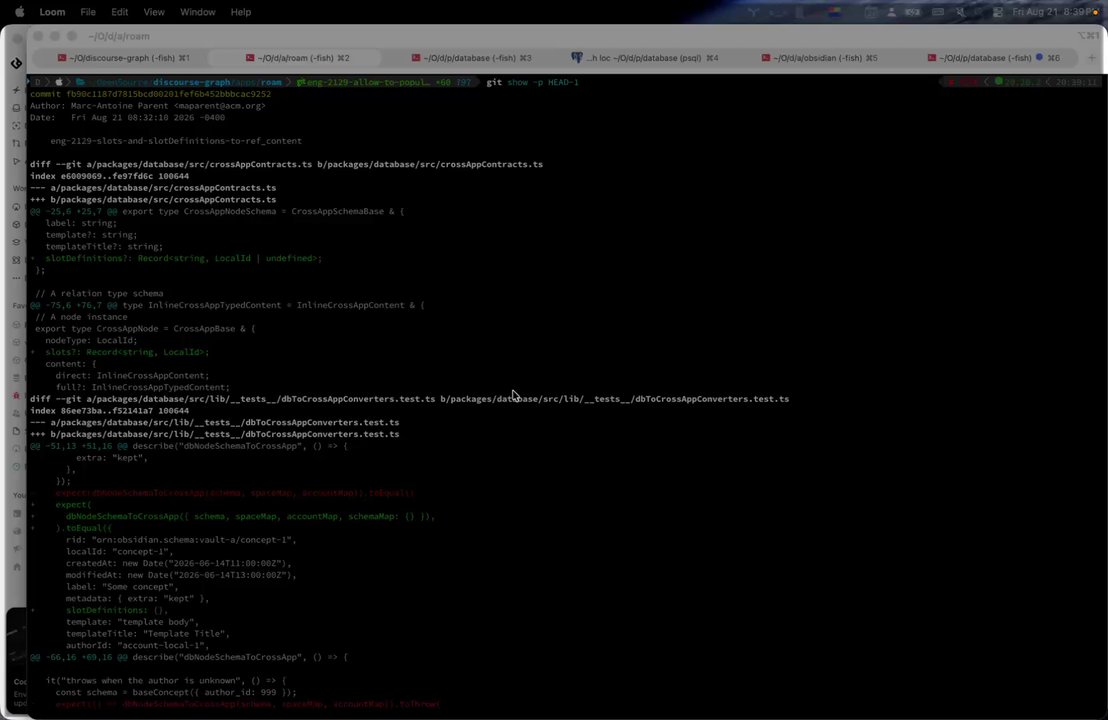This screenshot has height=720, width=1108.
Task: Select the ~/O/d/a/roam (-fish) tab
Action: pos(297,58)
